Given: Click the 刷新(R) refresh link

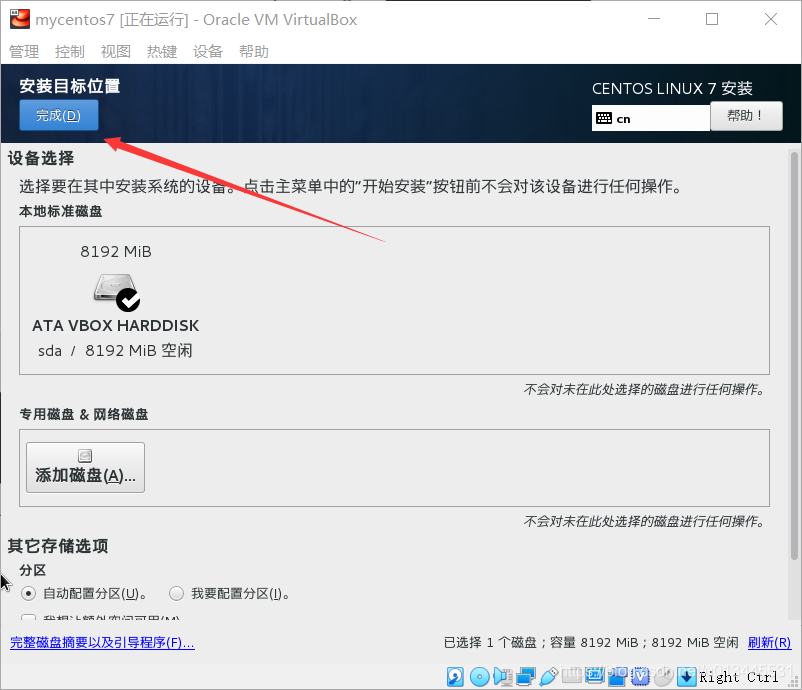Looking at the screenshot, I should pos(769,642).
